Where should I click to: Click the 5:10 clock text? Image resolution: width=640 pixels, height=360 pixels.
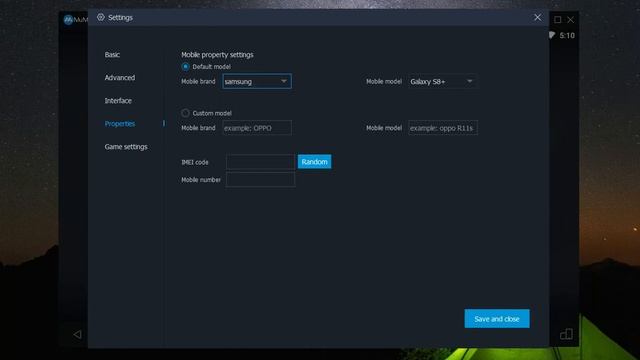point(567,36)
